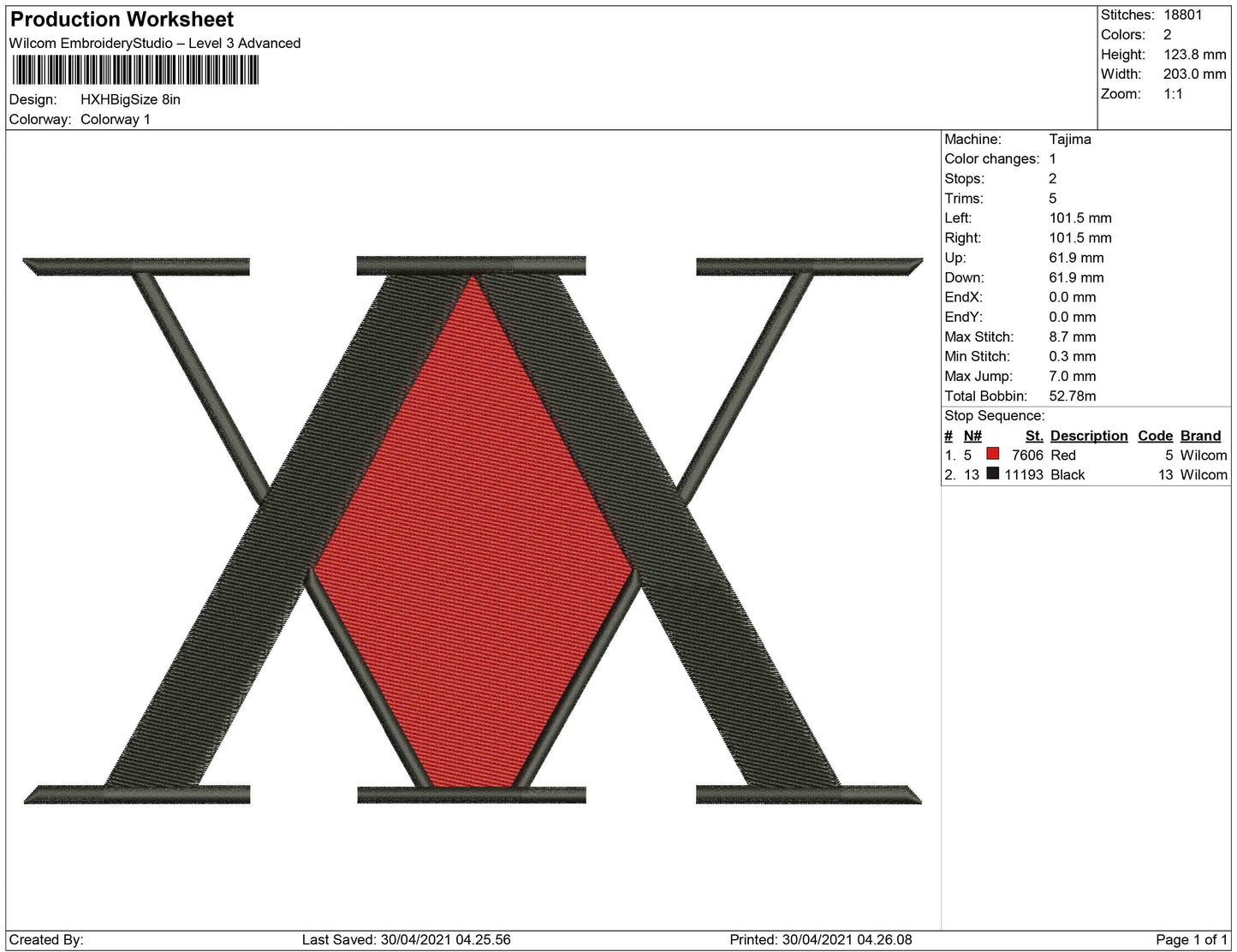
Task: Click the barcode under the worksheet title
Action: coord(135,70)
